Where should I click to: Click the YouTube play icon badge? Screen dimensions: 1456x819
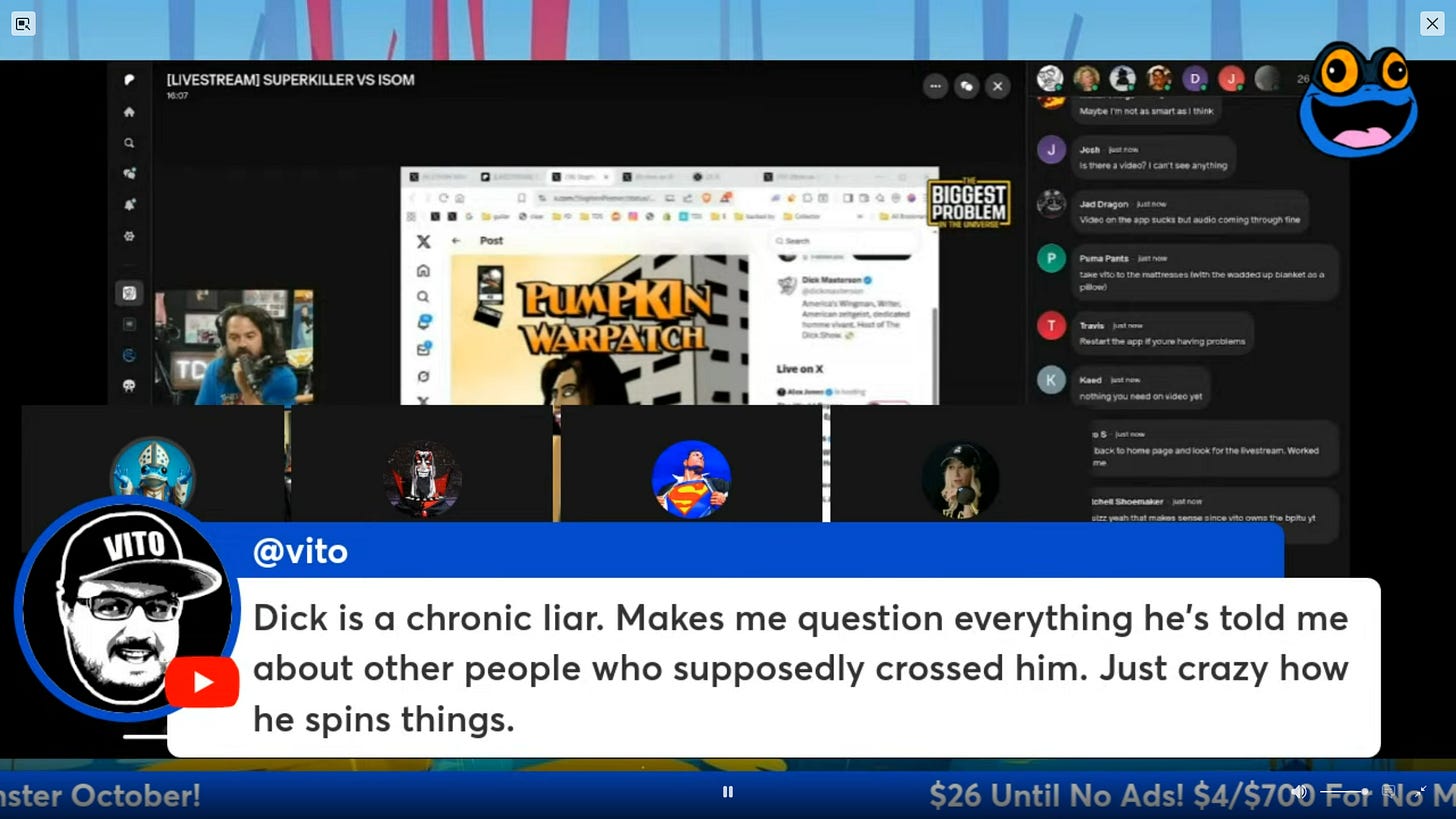(202, 682)
